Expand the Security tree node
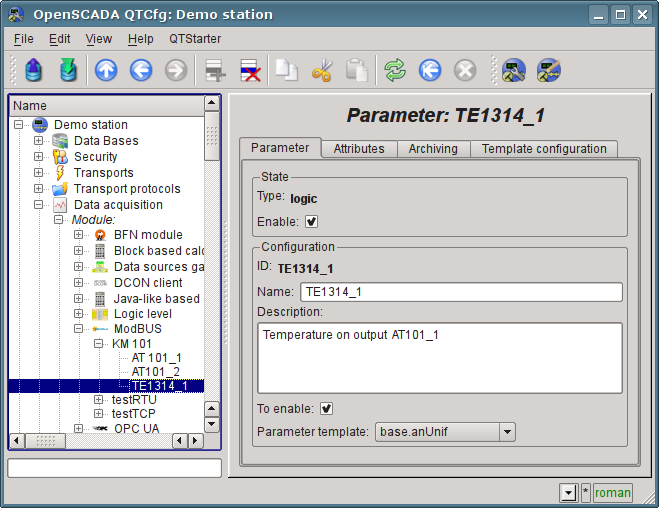The height and width of the screenshot is (508, 659). click(x=38, y=156)
